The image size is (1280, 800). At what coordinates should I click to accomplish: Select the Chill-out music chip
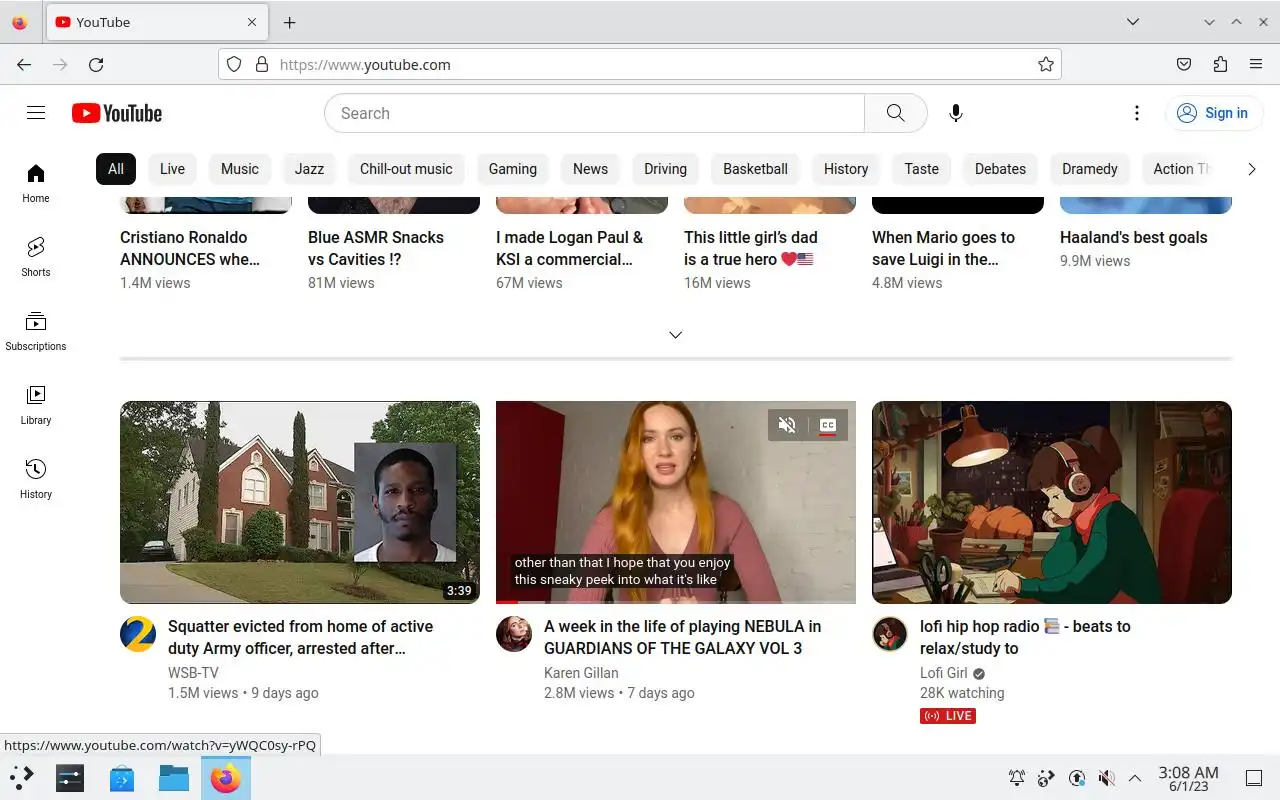pyautogui.click(x=406, y=169)
